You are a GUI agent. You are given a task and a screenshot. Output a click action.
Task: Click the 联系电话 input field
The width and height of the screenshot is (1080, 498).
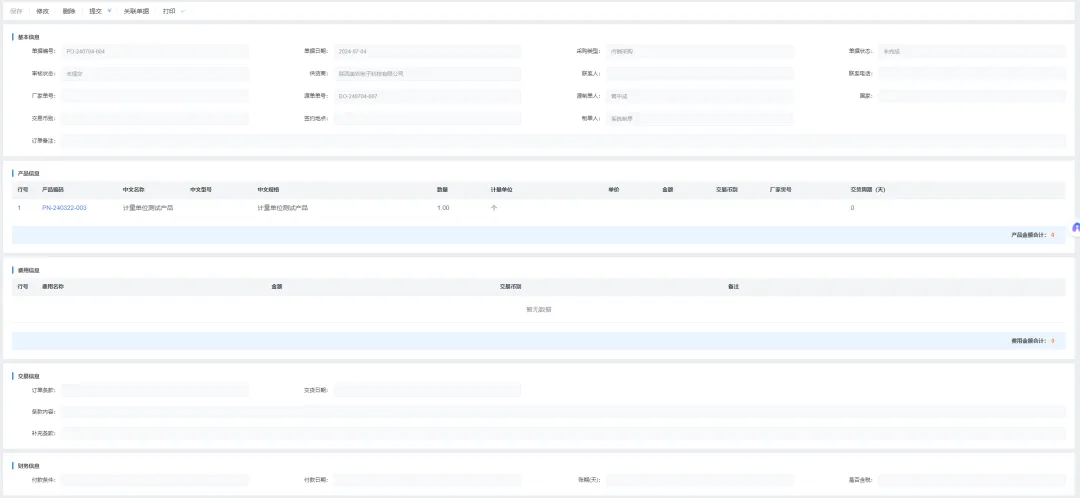(971, 73)
